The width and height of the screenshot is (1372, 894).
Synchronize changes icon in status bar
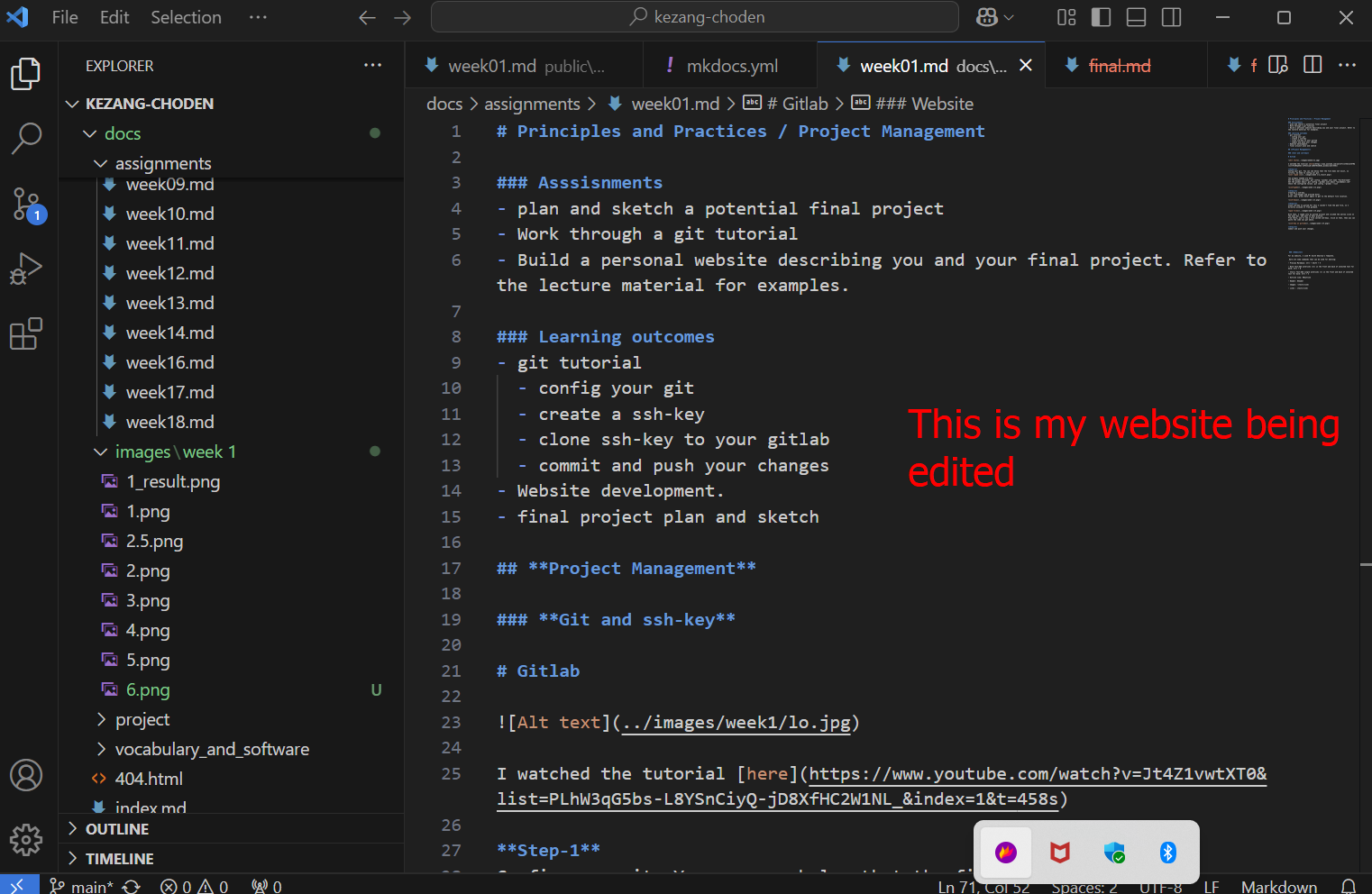click(132, 886)
